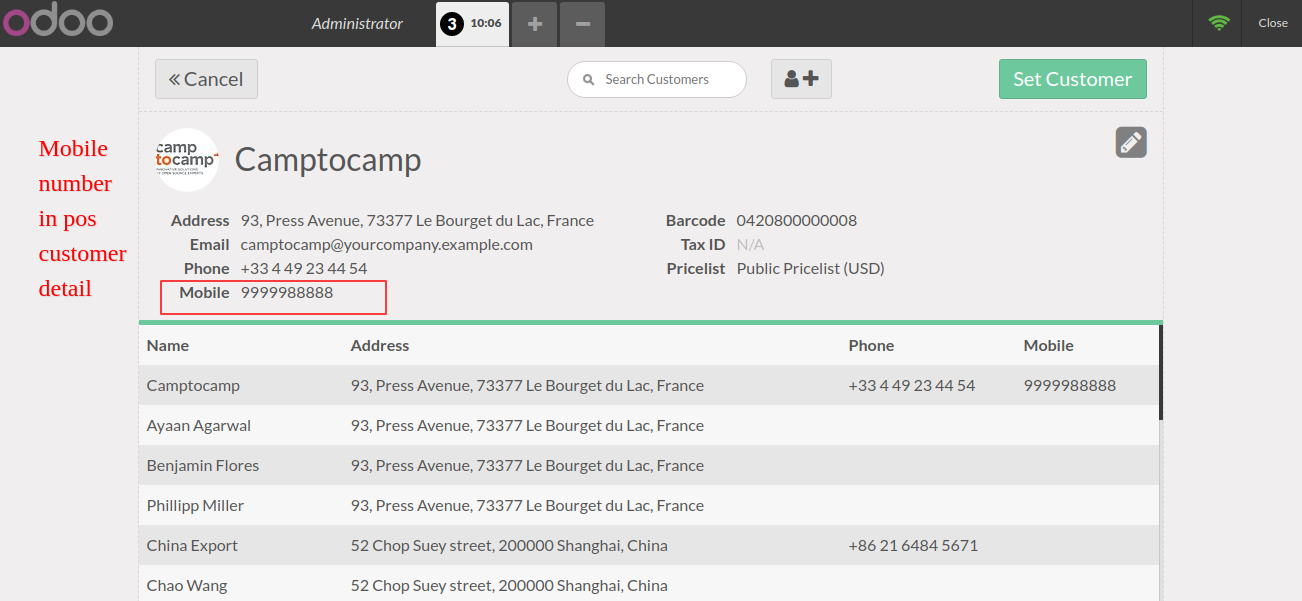The height and width of the screenshot is (601, 1302).
Task: Click Ayaan Agarwal's address cell
Action: pyautogui.click(x=527, y=426)
